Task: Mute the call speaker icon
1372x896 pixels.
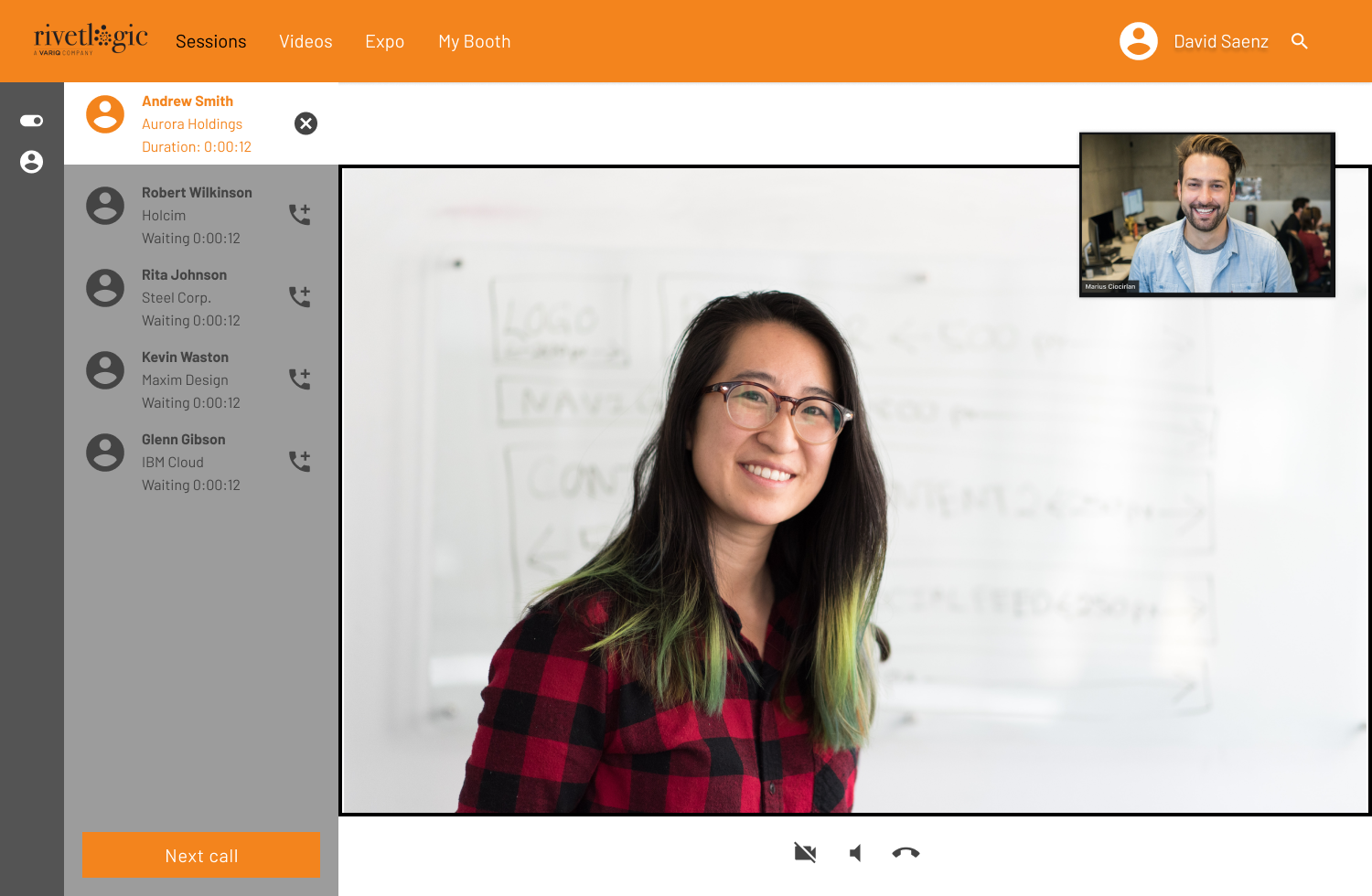Action: pos(855,853)
